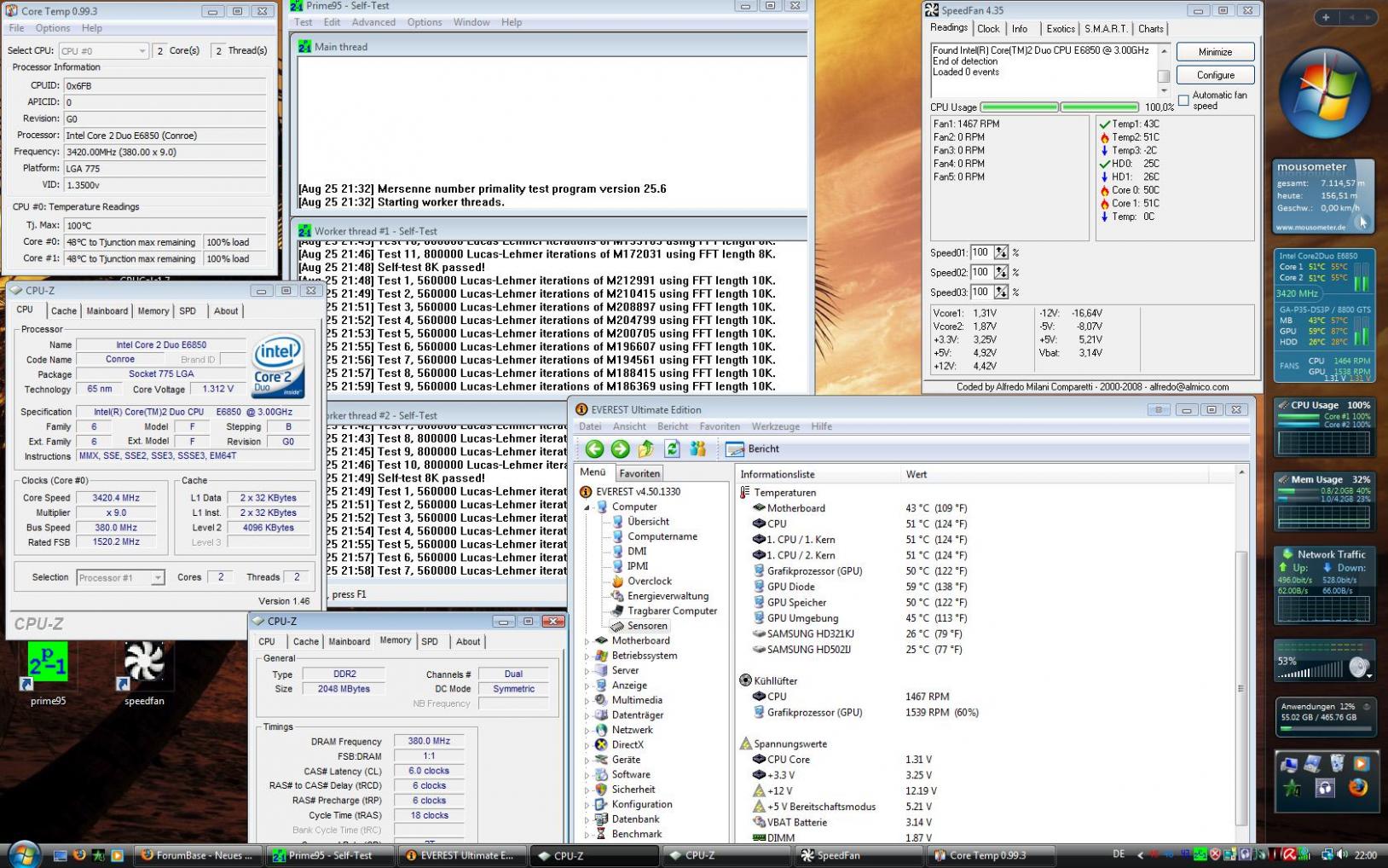Screen dimensions: 1388x868
Task: Click the DRAM Frequency field in CPU-Z Memory
Action: click(x=429, y=742)
